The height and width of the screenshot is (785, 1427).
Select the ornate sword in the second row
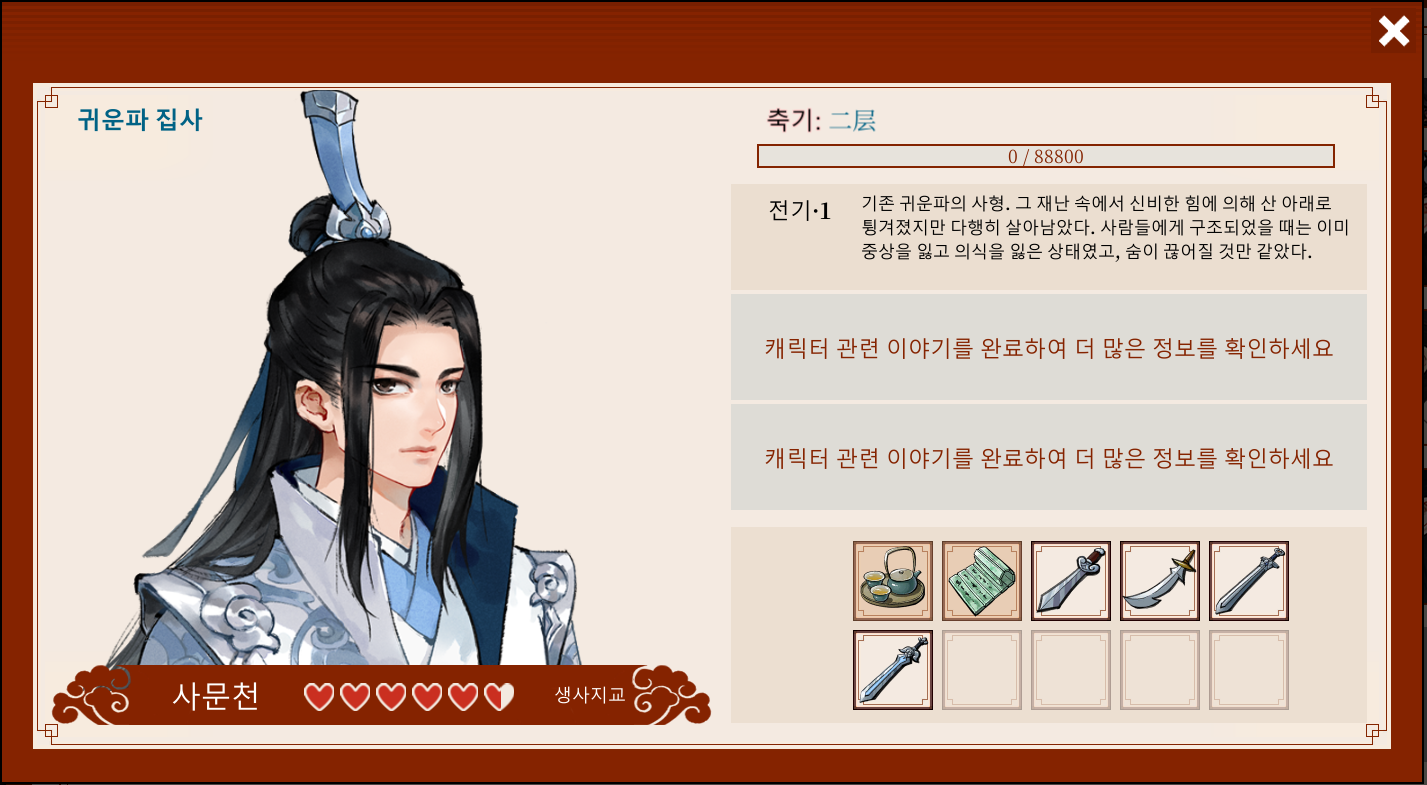point(893,670)
